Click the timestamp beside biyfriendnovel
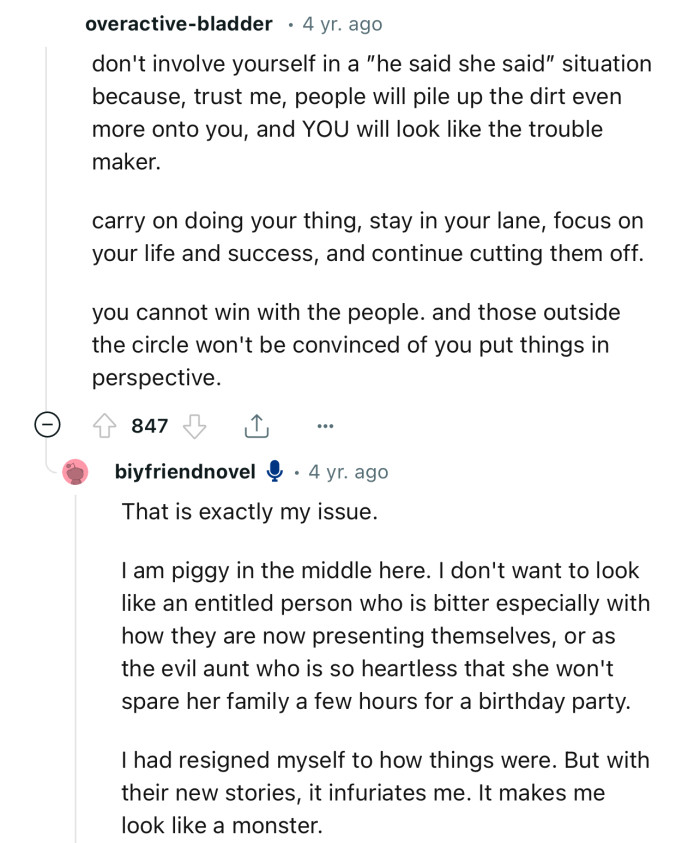 348,472
